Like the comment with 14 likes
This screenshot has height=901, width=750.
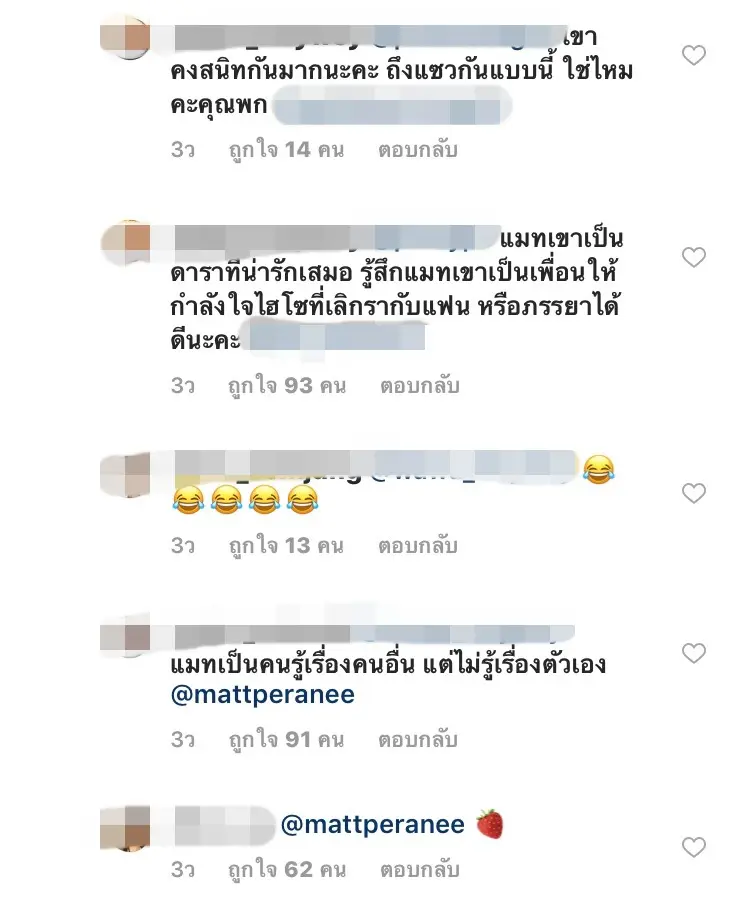(694, 56)
